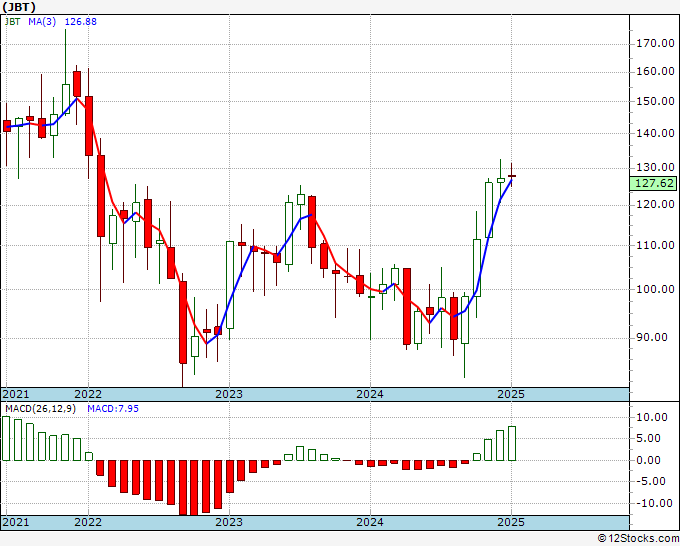Click the MA(3) indicator label

[x=42, y=22]
